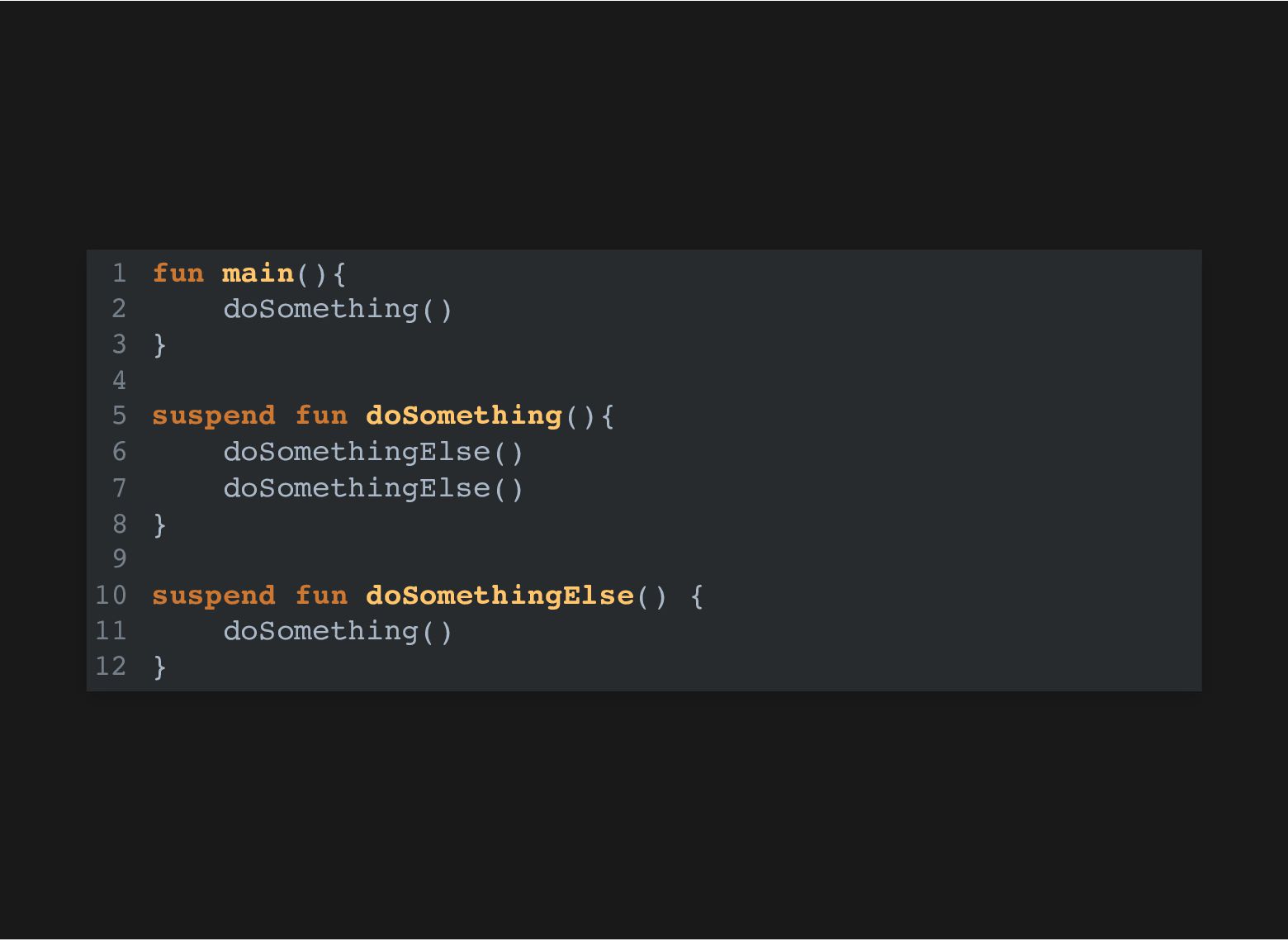The image size is (1288, 940).
Task: Click the 'suspend' keyword on line 10
Action: (x=214, y=596)
